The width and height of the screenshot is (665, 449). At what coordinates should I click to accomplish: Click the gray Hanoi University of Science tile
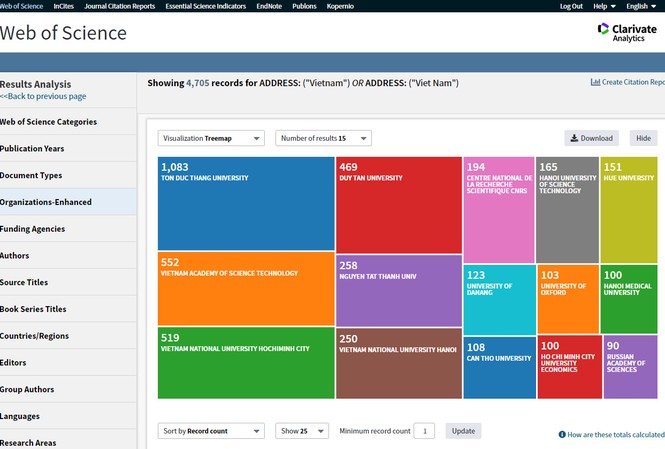(567, 210)
